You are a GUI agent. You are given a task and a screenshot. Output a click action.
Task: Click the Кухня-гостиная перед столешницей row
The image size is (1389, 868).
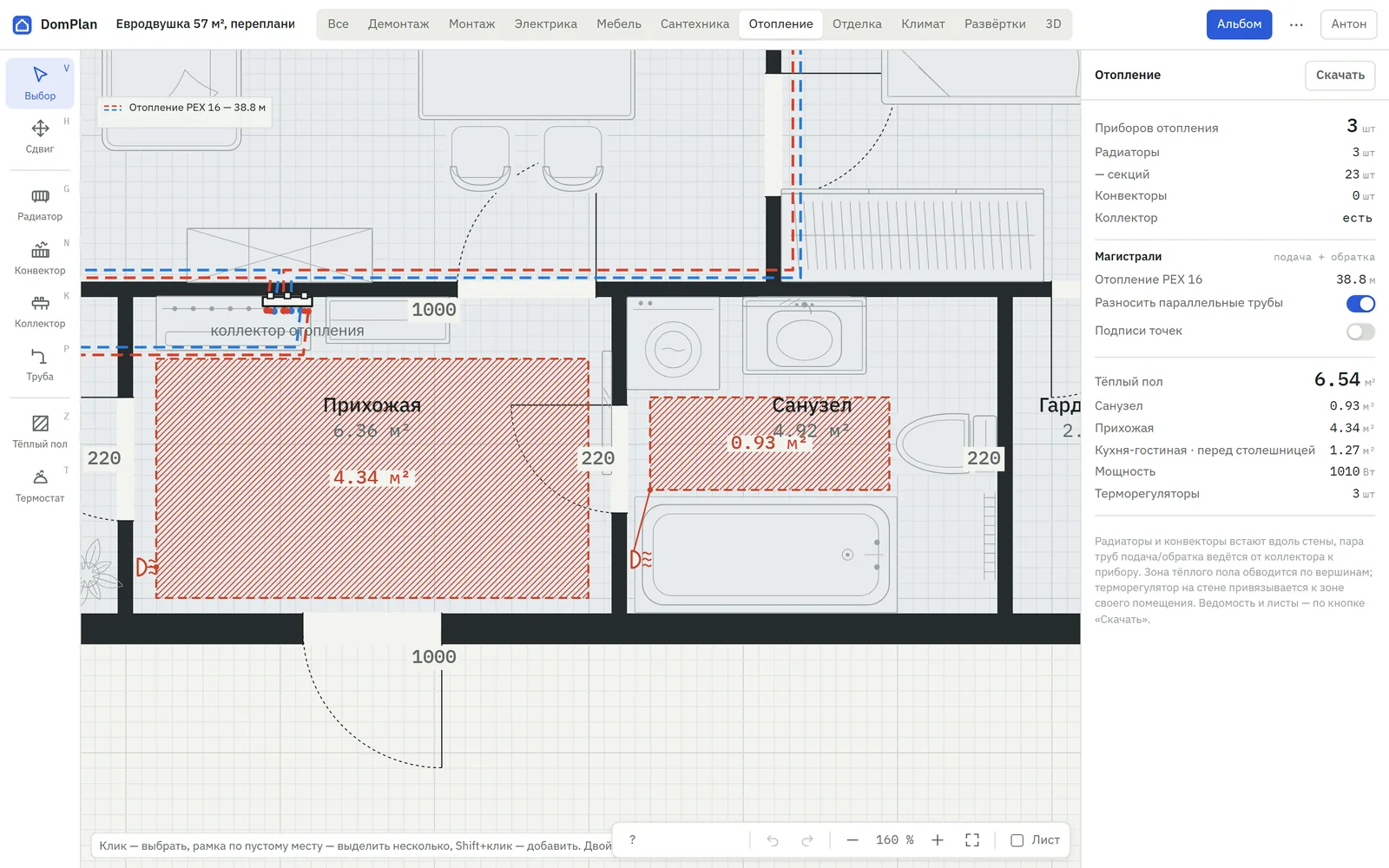(1234, 450)
